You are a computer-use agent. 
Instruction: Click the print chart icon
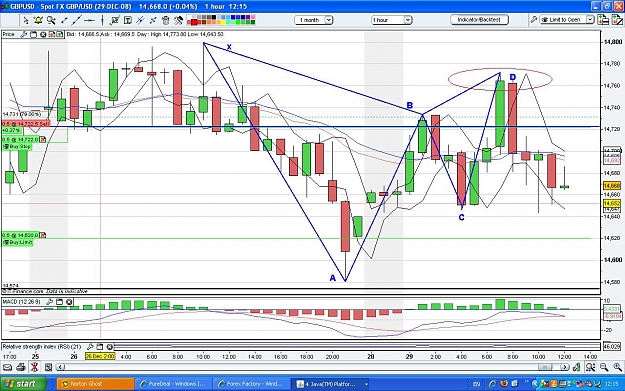20,367
